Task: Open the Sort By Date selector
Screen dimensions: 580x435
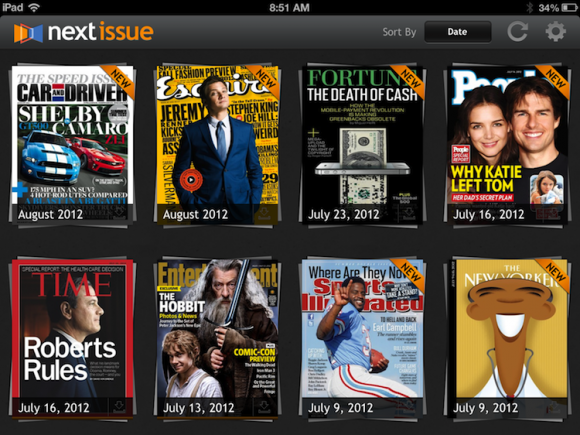Action: click(458, 32)
